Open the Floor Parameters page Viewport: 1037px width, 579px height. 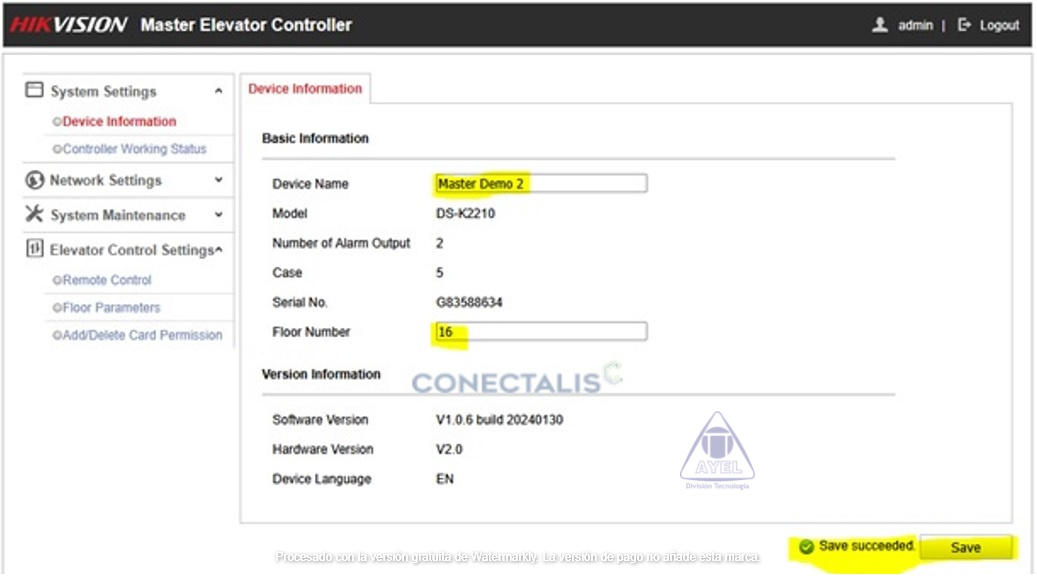(x=111, y=308)
